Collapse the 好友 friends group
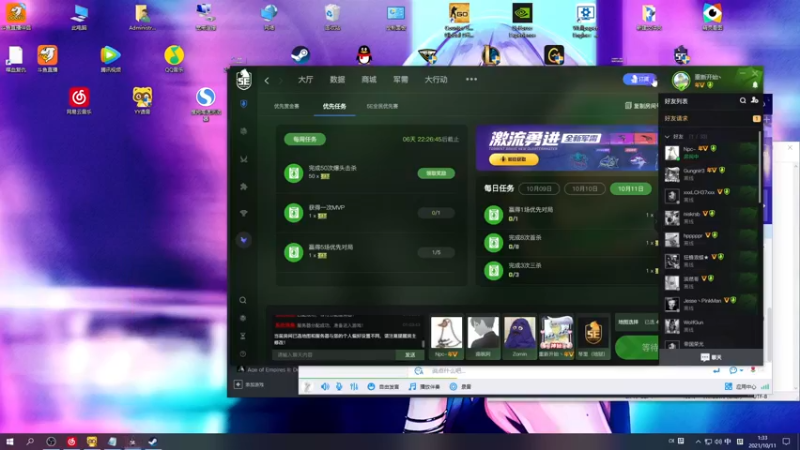This screenshot has width=800, height=450. tap(667, 137)
